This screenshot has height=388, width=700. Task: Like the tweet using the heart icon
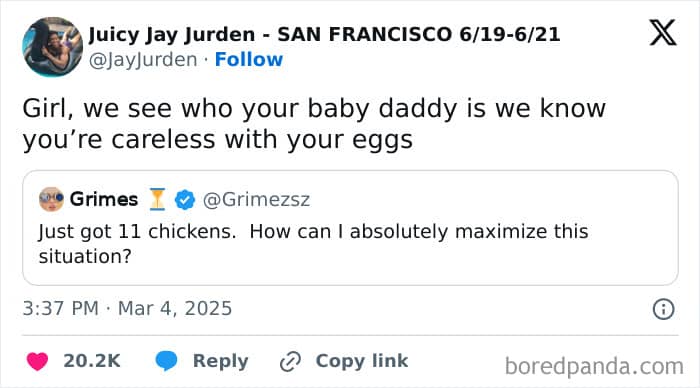coord(38,361)
